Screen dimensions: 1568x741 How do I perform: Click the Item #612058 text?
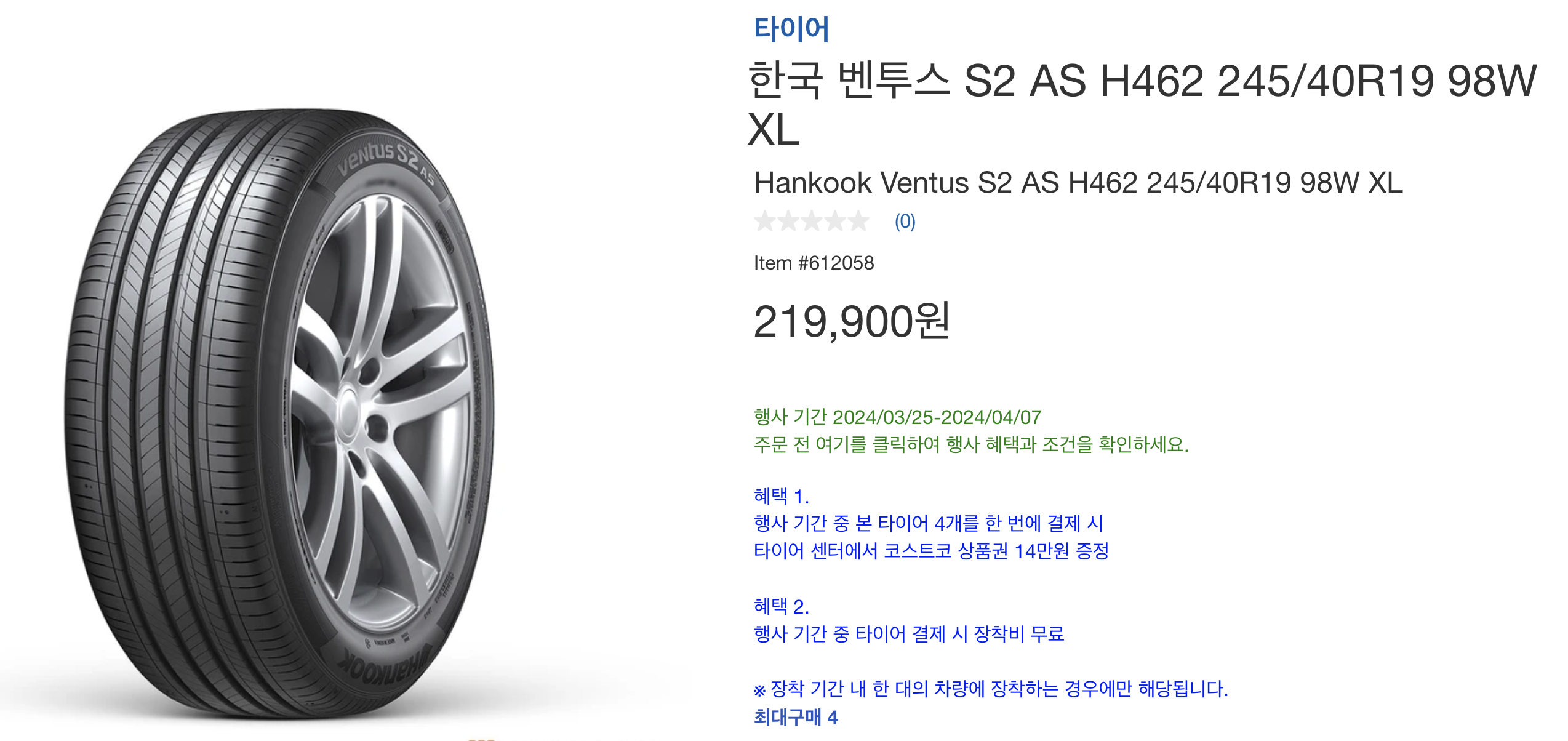point(814,263)
